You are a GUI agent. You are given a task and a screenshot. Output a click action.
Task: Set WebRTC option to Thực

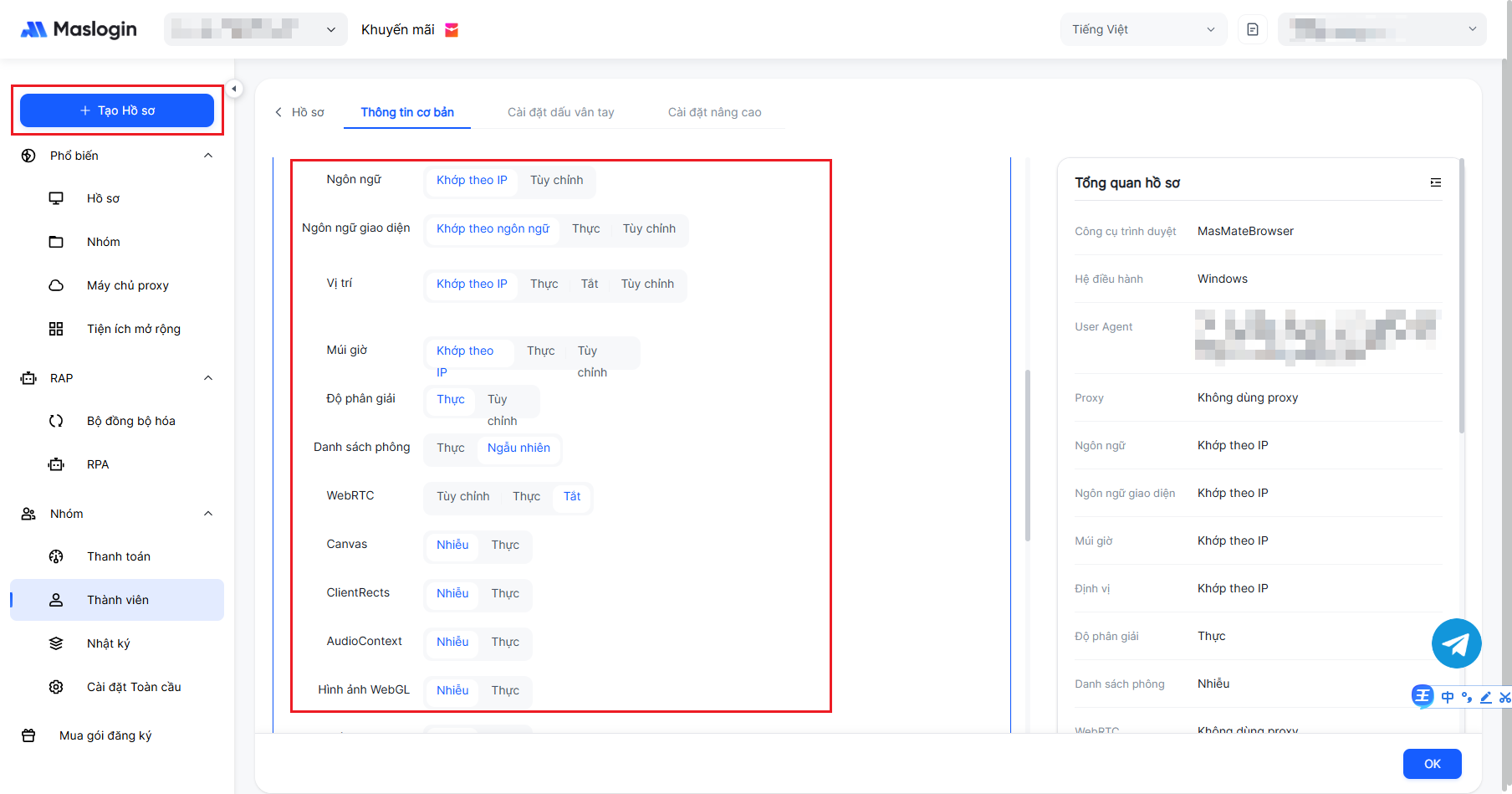point(526,496)
